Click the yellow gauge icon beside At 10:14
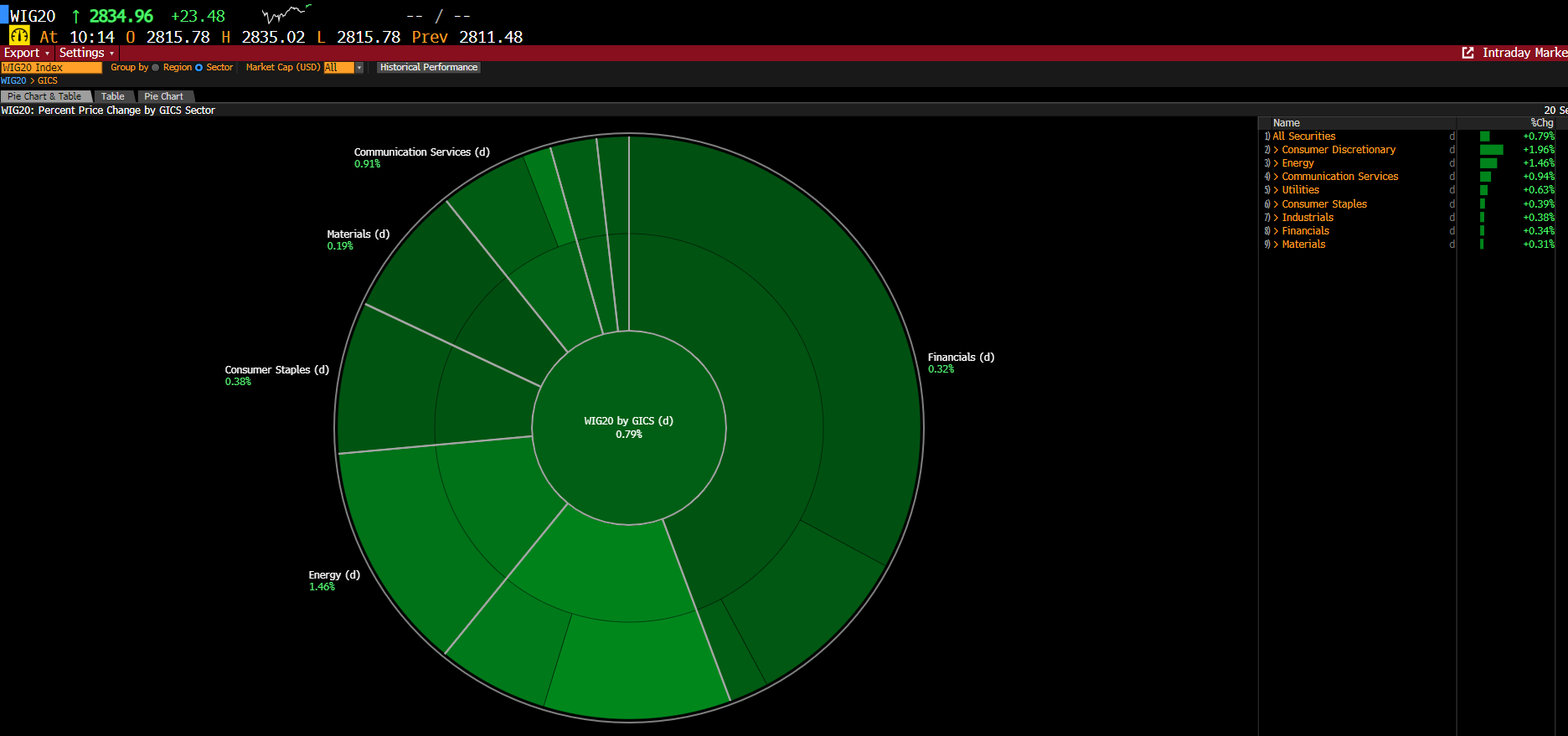 pyautogui.click(x=19, y=36)
